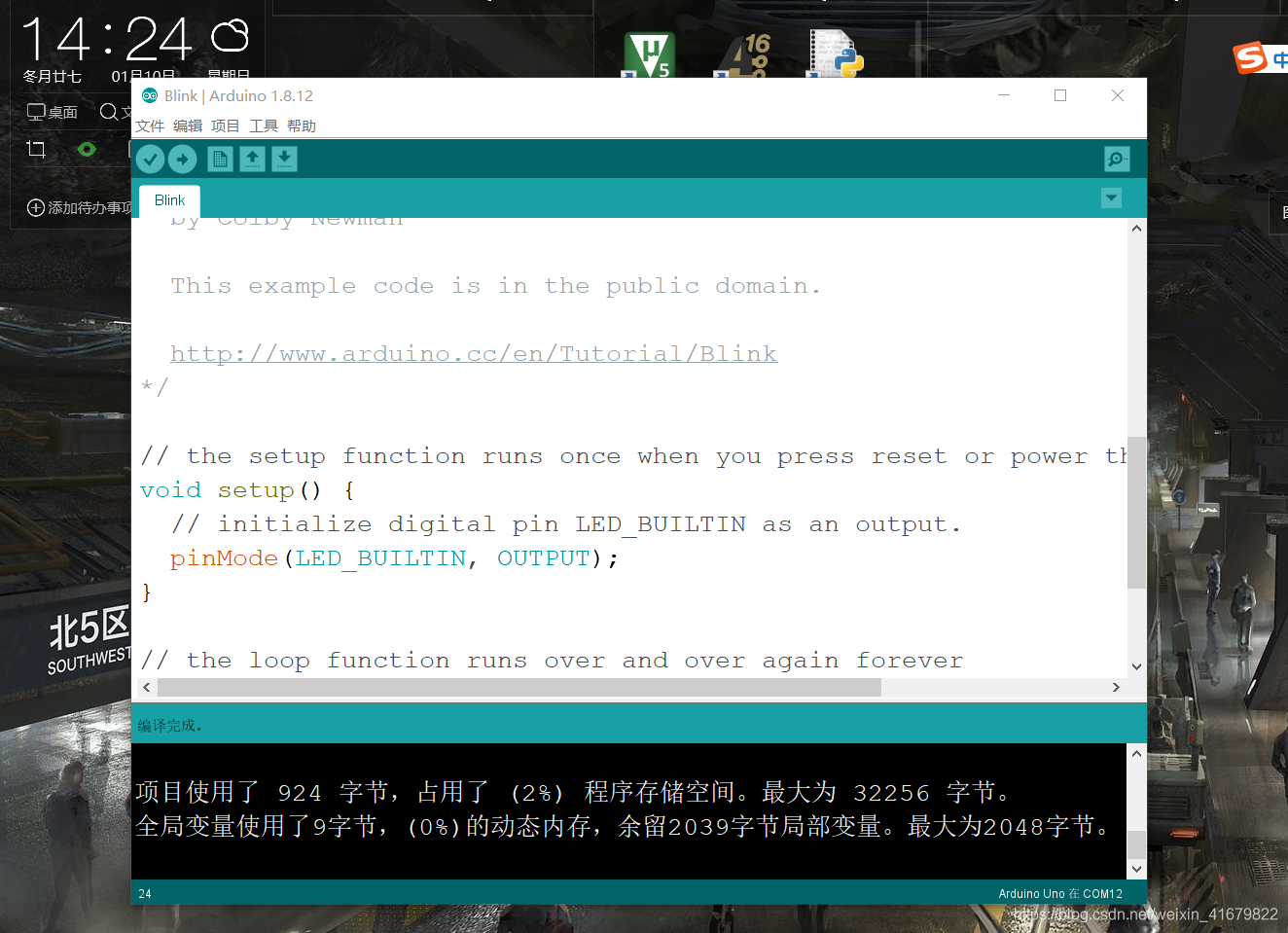Click the editor horizontal scrollbar thumb
The height and width of the screenshot is (933, 1288).
519,687
